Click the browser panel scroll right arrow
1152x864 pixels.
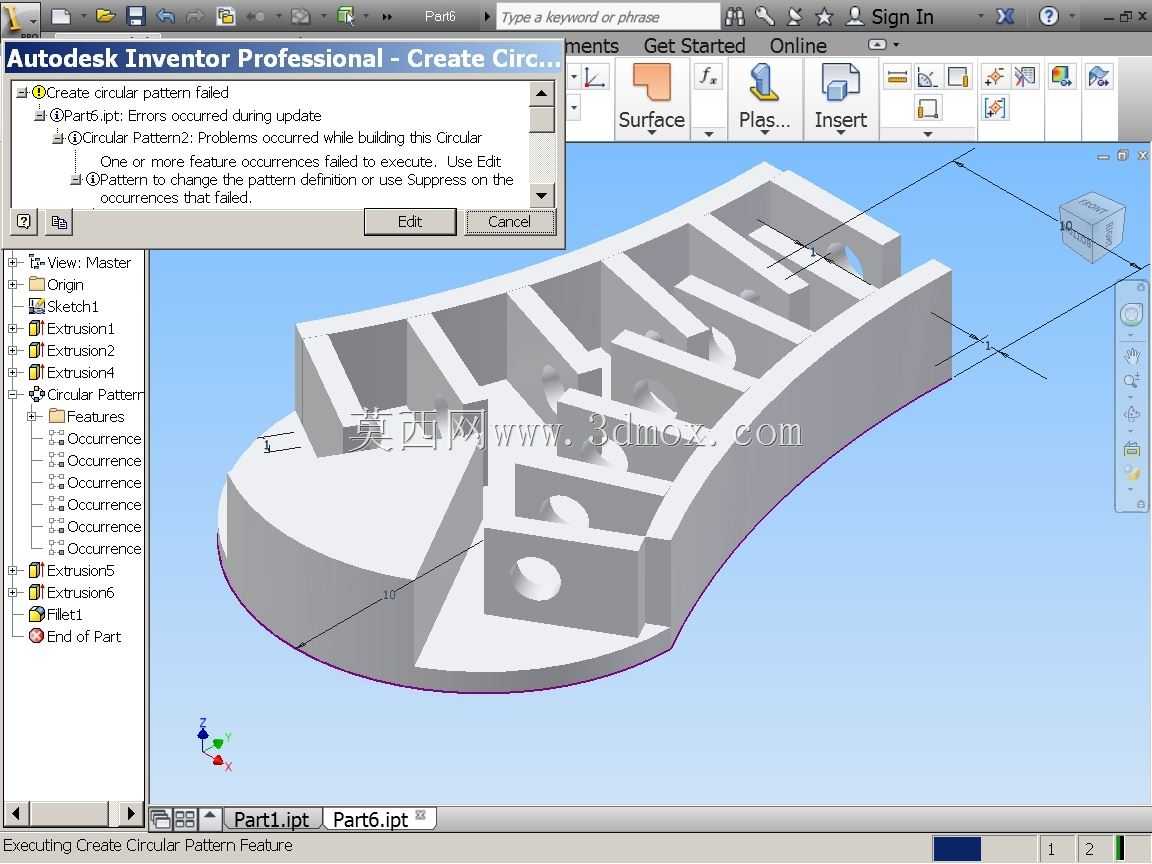pos(130,813)
